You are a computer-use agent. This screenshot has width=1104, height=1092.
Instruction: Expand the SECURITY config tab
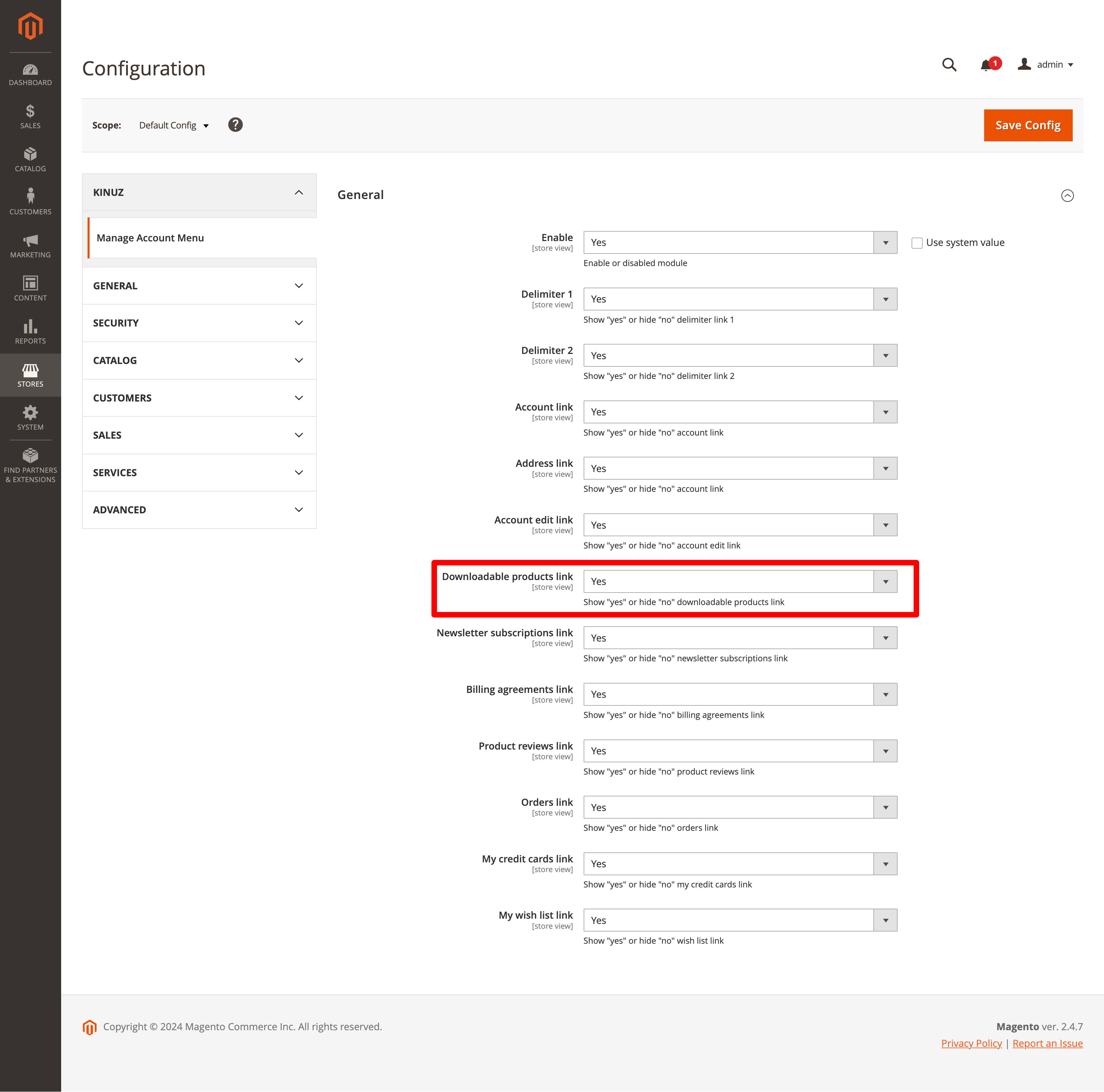tap(199, 323)
